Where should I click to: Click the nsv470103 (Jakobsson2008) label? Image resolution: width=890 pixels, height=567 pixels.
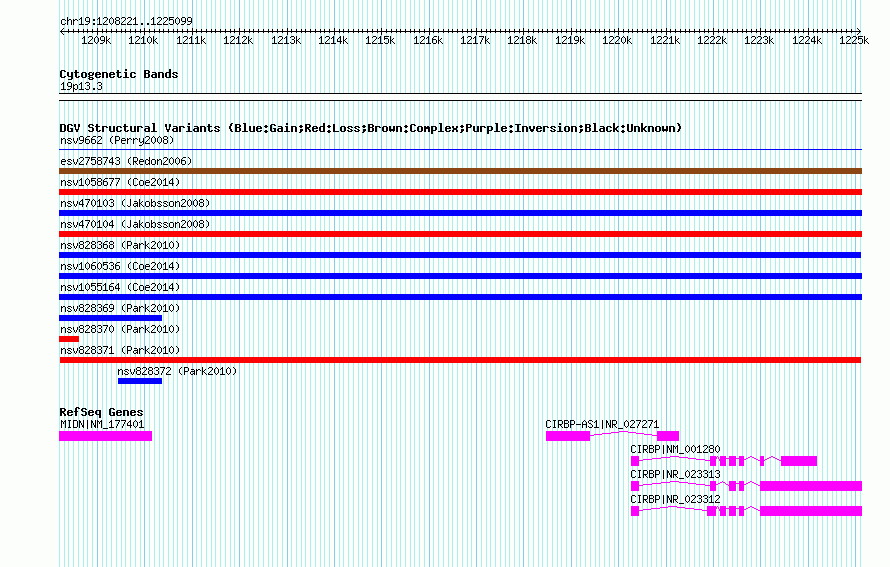point(135,203)
